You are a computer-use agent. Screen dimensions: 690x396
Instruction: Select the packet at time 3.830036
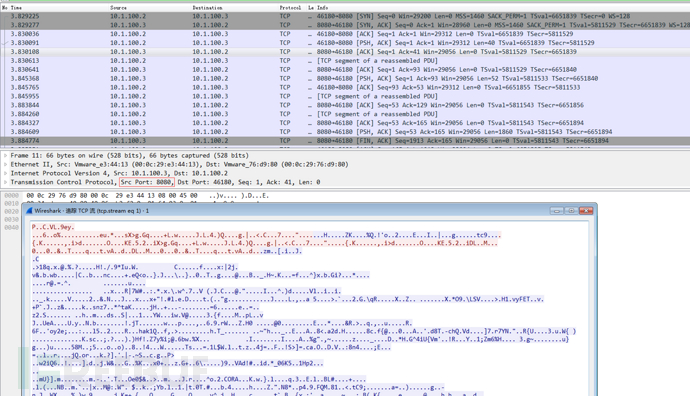345,34
